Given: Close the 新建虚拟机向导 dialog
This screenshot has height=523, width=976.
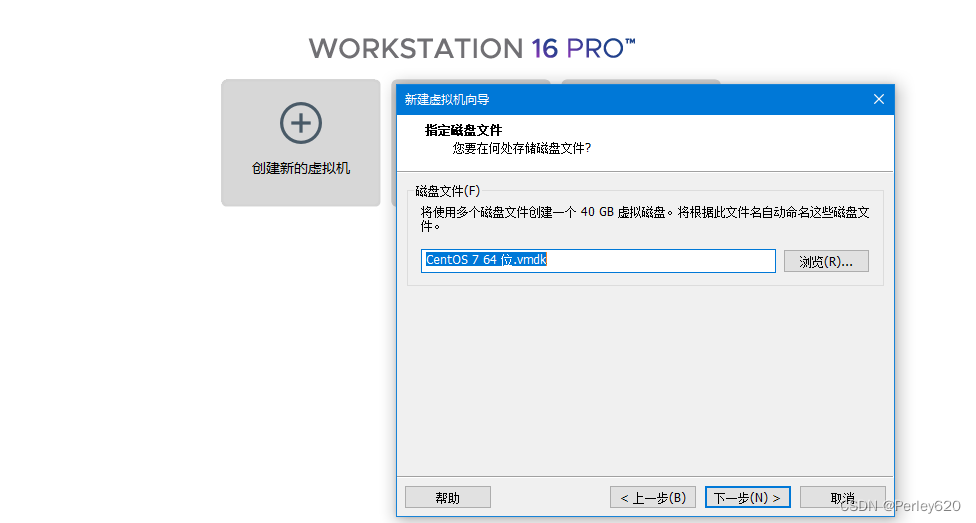Looking at the screenshot, I should [879, 100].
